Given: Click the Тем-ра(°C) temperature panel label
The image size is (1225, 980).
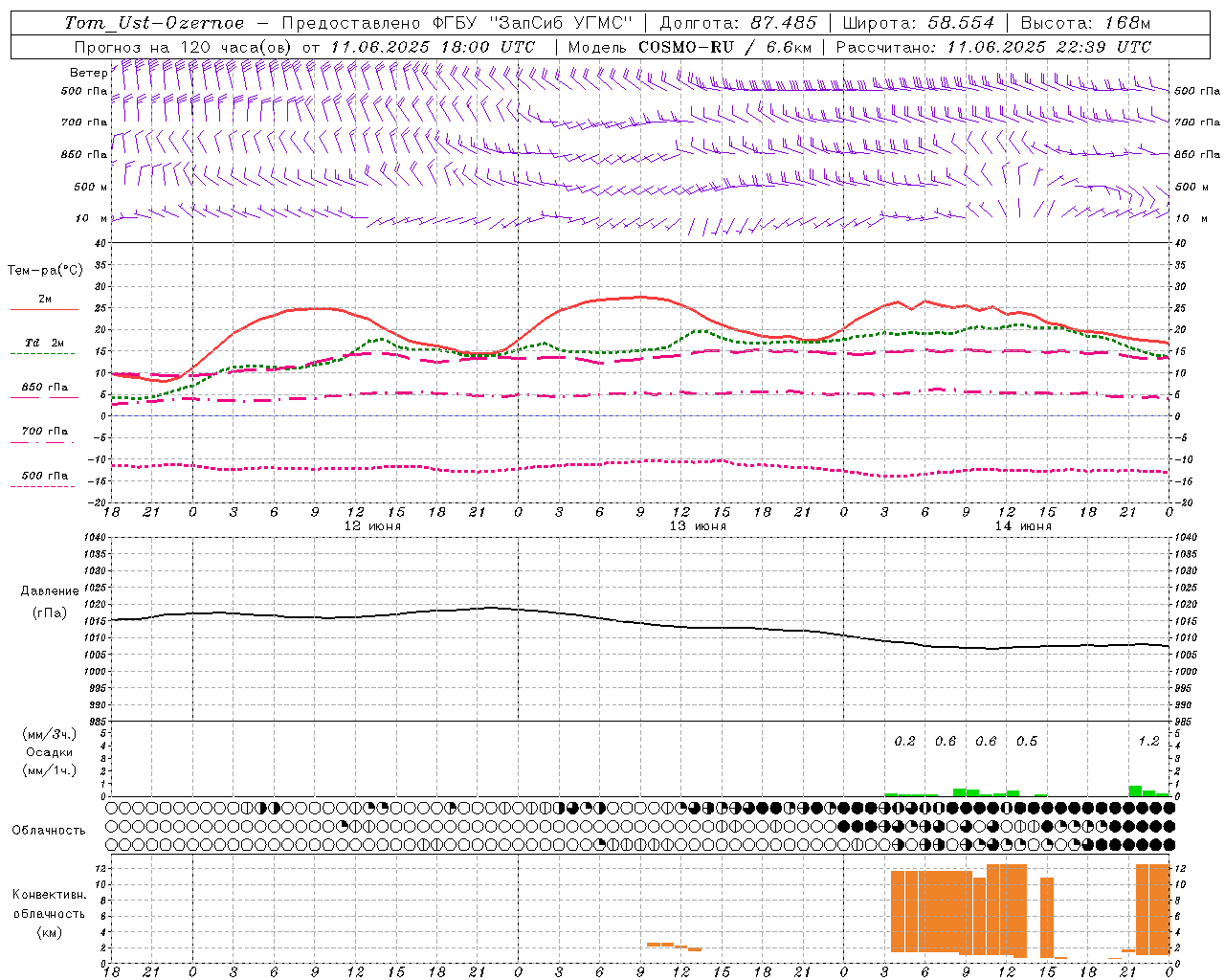Looking at the screenshot, I should pos(45,271).
